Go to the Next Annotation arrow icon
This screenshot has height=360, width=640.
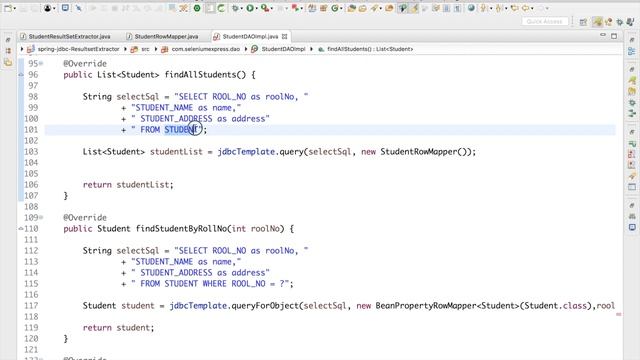pos(483,8)
